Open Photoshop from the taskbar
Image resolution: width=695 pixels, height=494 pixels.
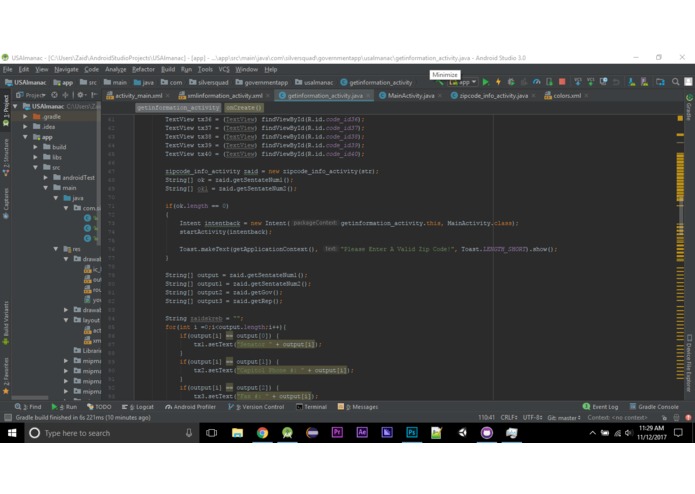(412, 433)
